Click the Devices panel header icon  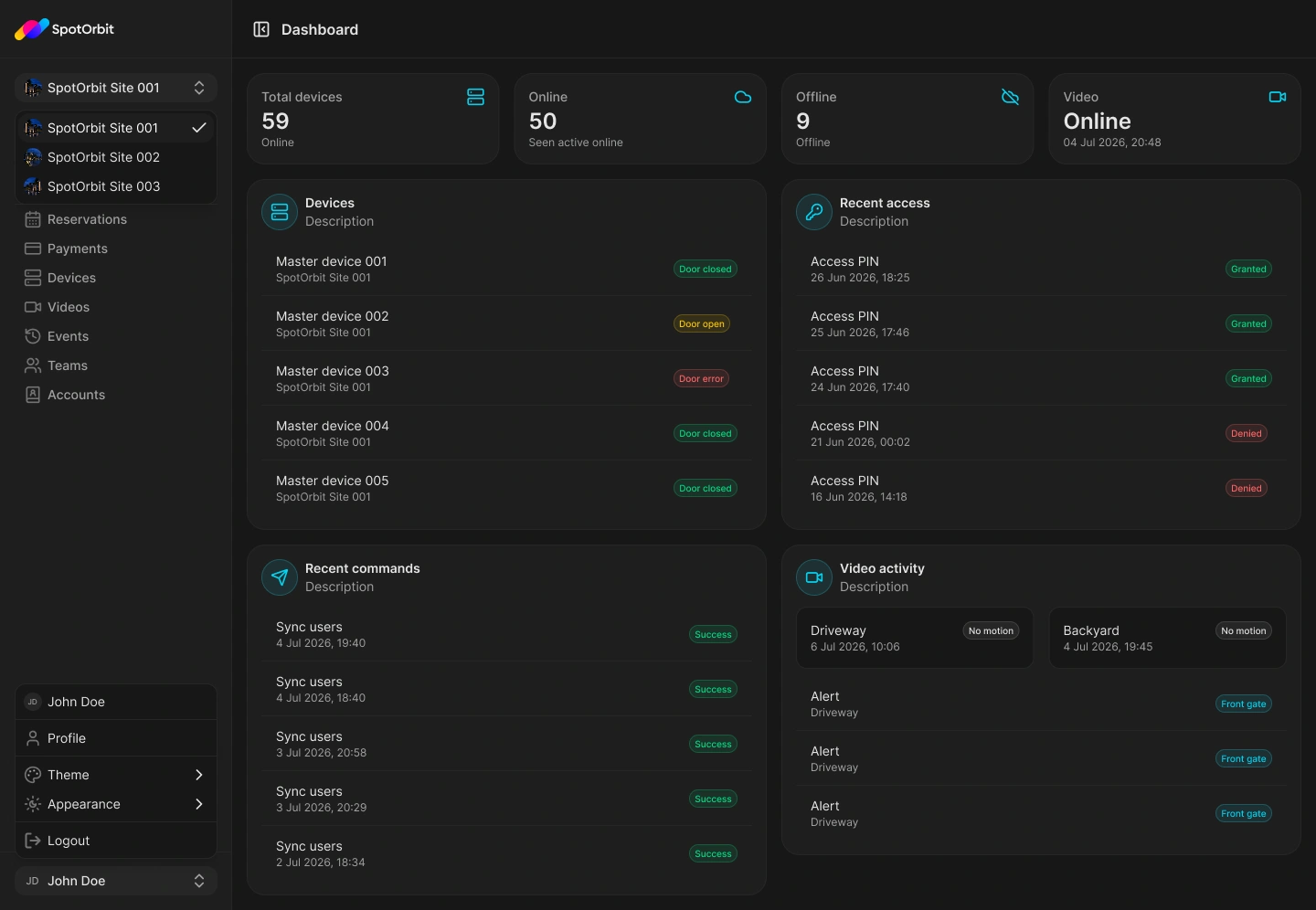[x=280, y=212]
